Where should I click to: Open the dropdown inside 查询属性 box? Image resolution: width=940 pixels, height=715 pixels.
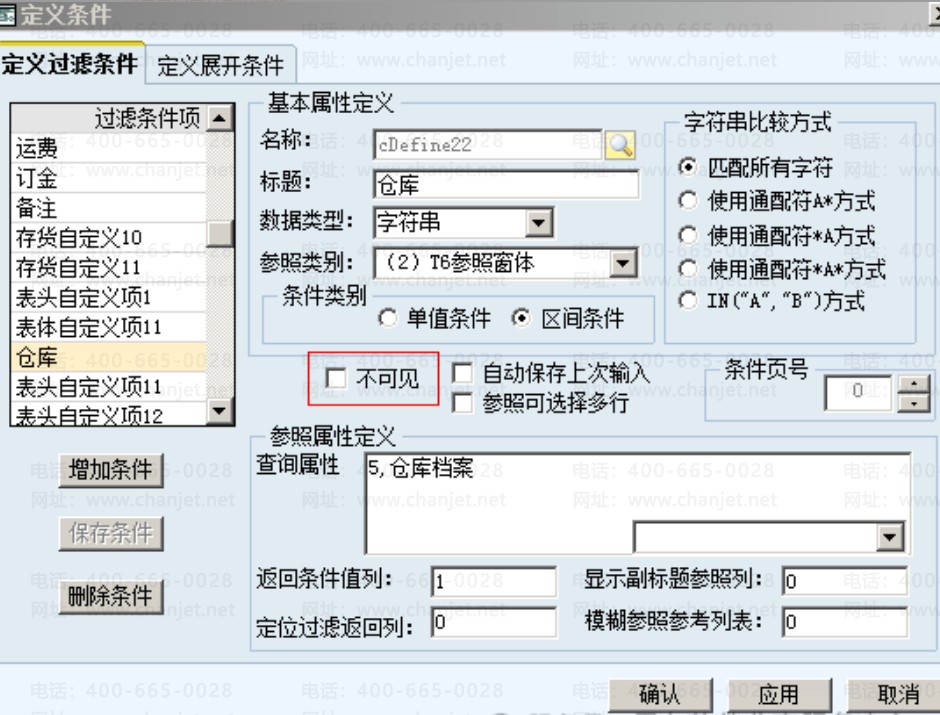(x=890, y=537)
